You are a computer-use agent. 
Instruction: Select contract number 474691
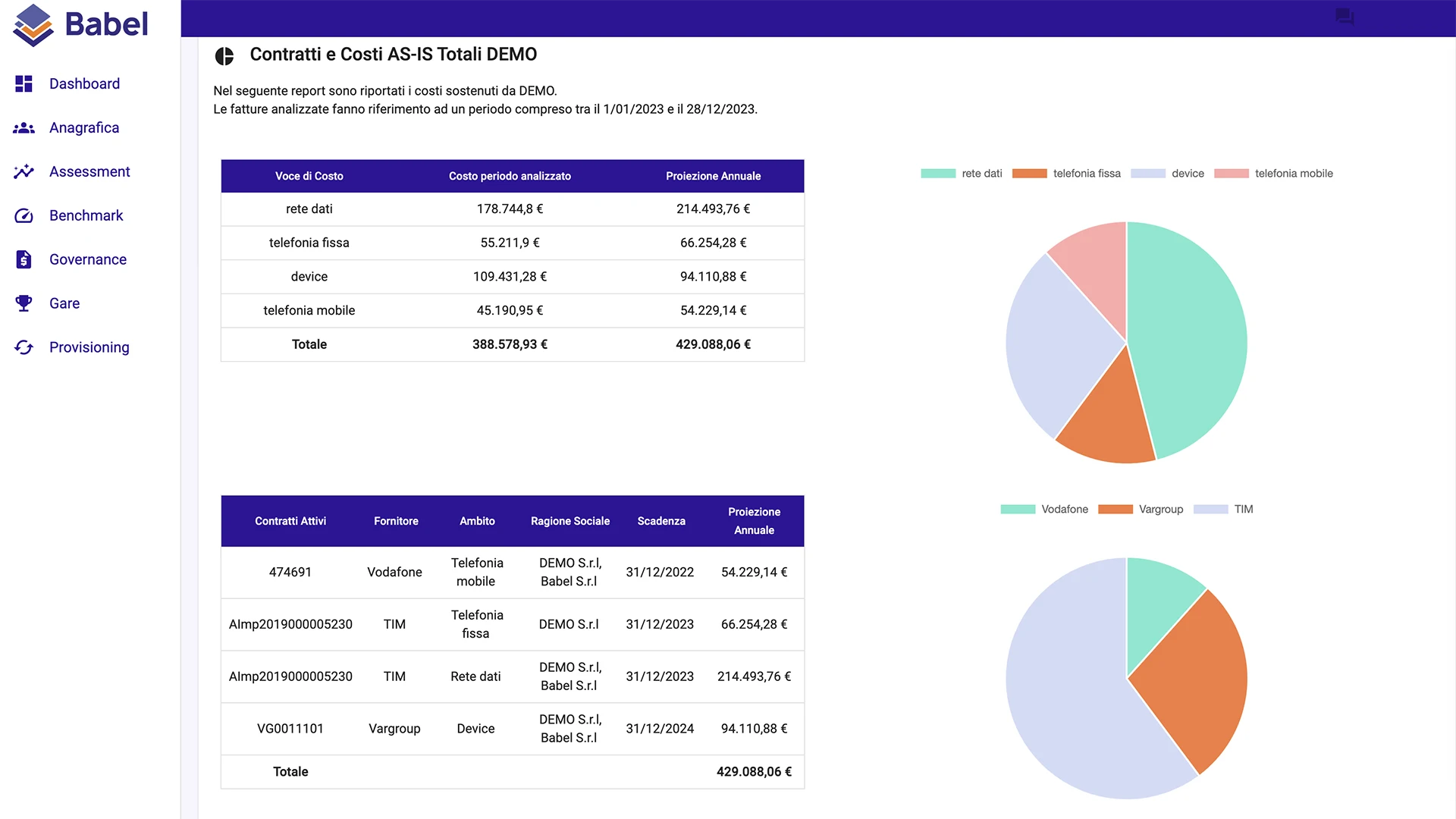click(290, 573)
